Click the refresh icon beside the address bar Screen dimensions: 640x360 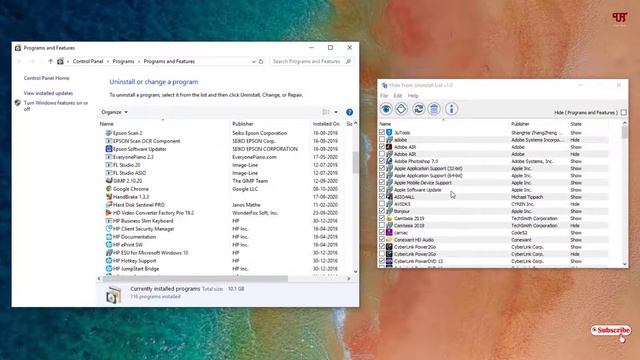click(x=261, y=62)
